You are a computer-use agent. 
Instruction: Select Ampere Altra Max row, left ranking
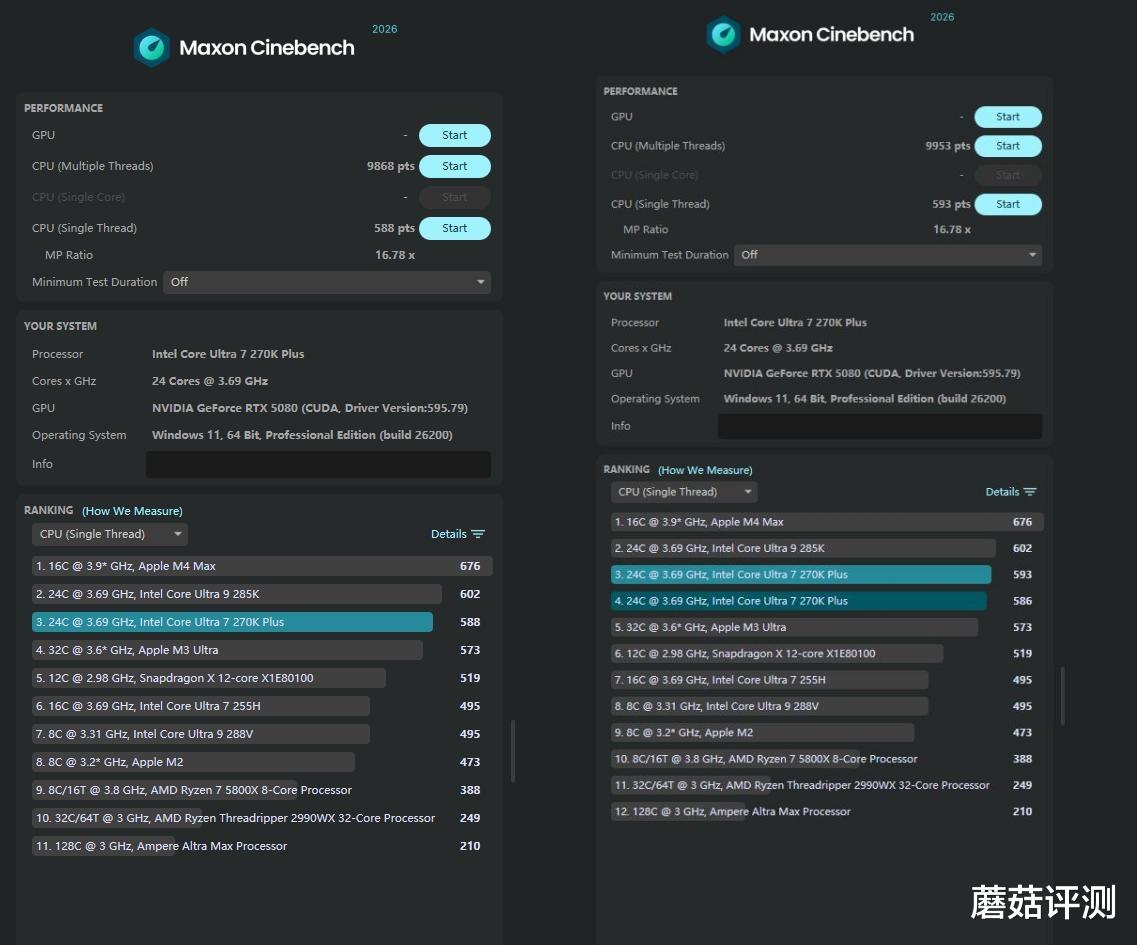[262, 846]
